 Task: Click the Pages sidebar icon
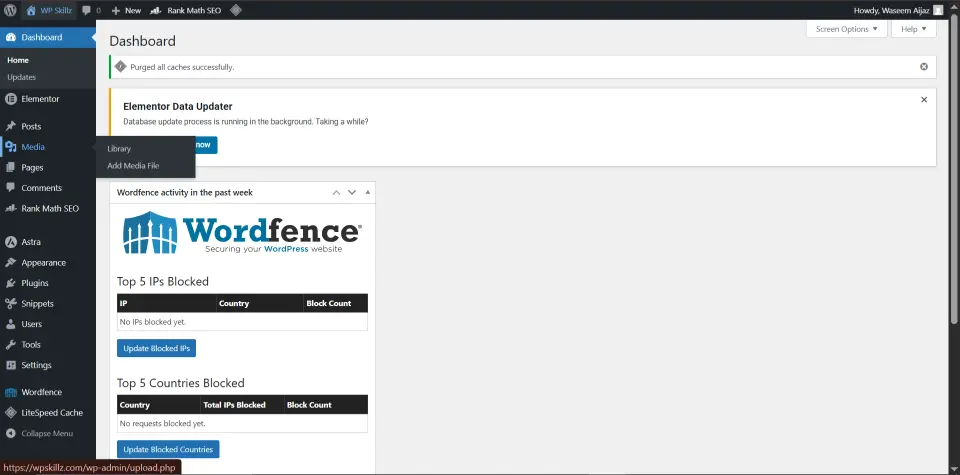pyautogui.click(x=10, y=167)
